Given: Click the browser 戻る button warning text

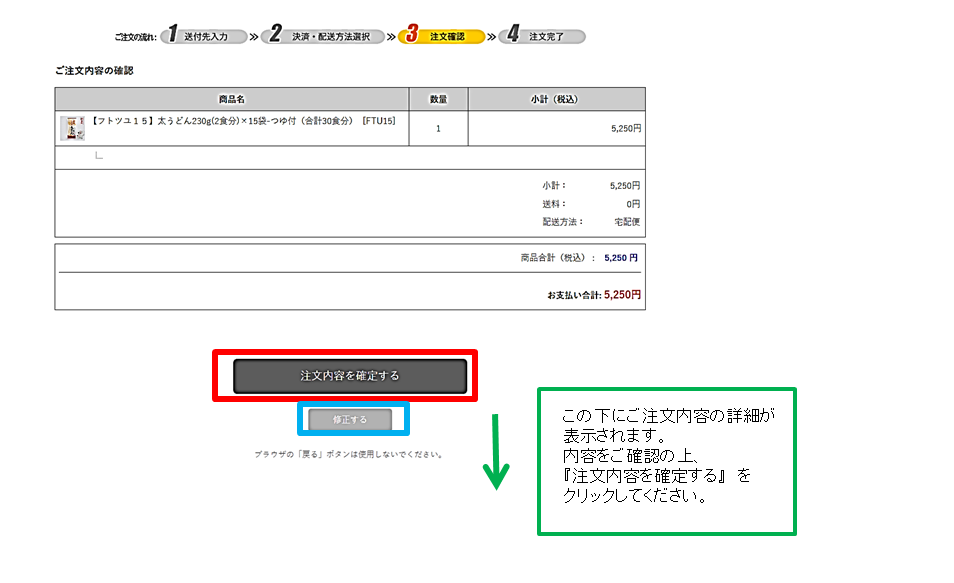Looking at the screenshot, I should point(348,454).
